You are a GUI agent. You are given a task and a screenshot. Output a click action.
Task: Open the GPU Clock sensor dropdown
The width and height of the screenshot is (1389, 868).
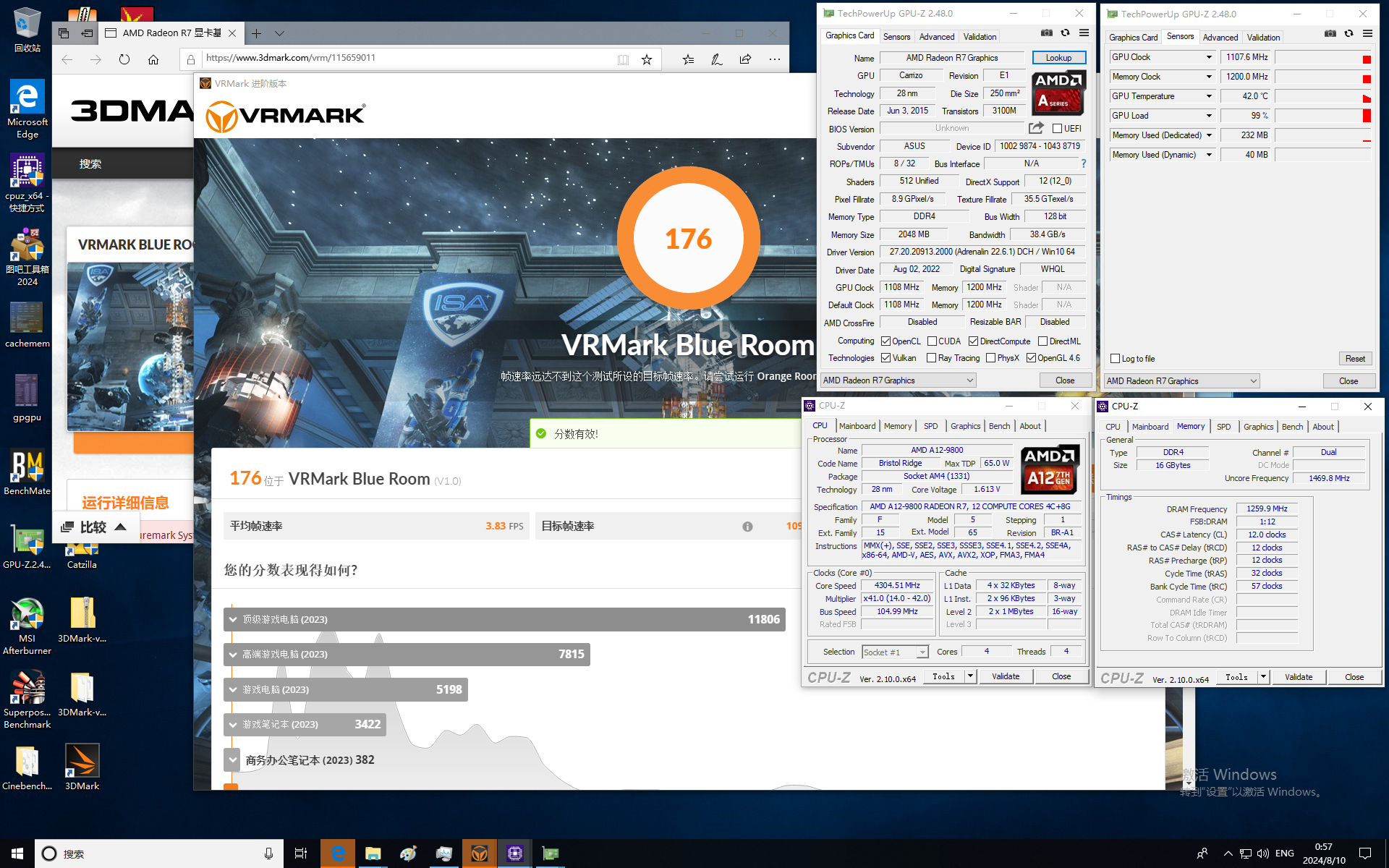pyautogui.click(x=1208, y=57)
